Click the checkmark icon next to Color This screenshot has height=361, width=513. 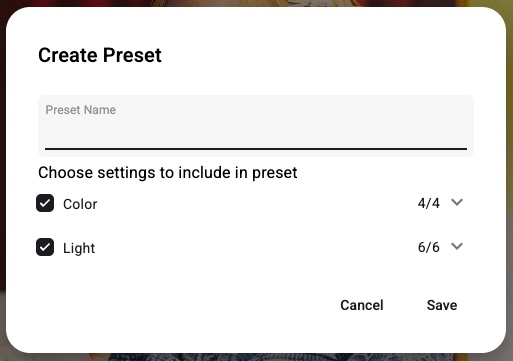(45, 203)
